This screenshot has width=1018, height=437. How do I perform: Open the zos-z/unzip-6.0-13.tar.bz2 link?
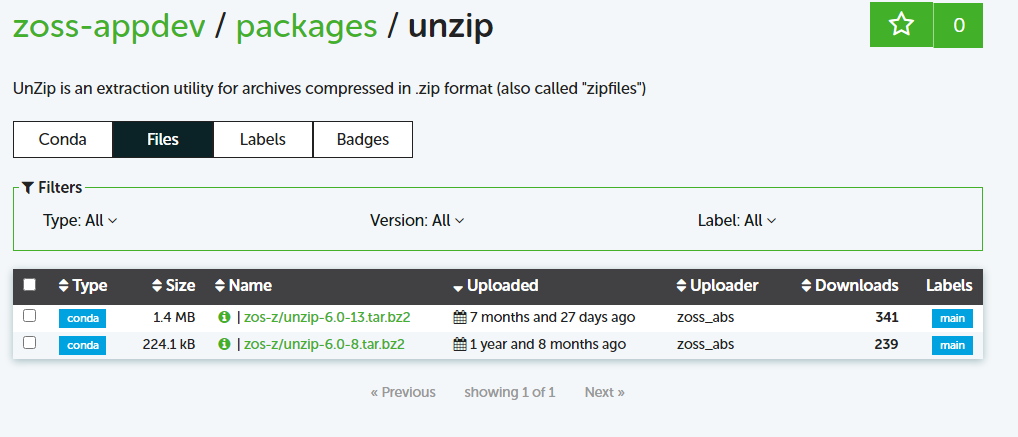[x=327, y=318]
